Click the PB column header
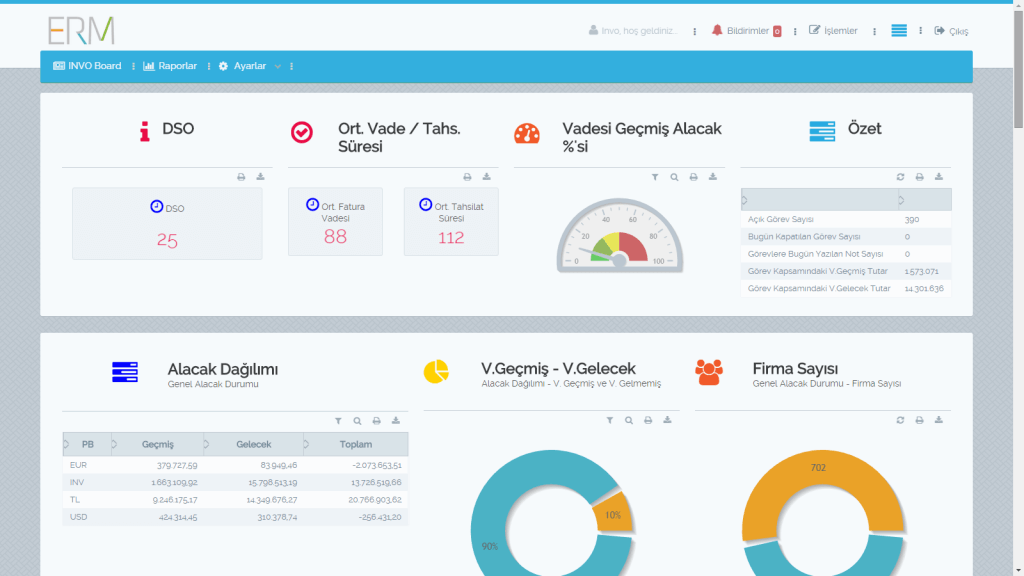The image size is (1024, 576). pyautogui.click(x=87, y=444)
